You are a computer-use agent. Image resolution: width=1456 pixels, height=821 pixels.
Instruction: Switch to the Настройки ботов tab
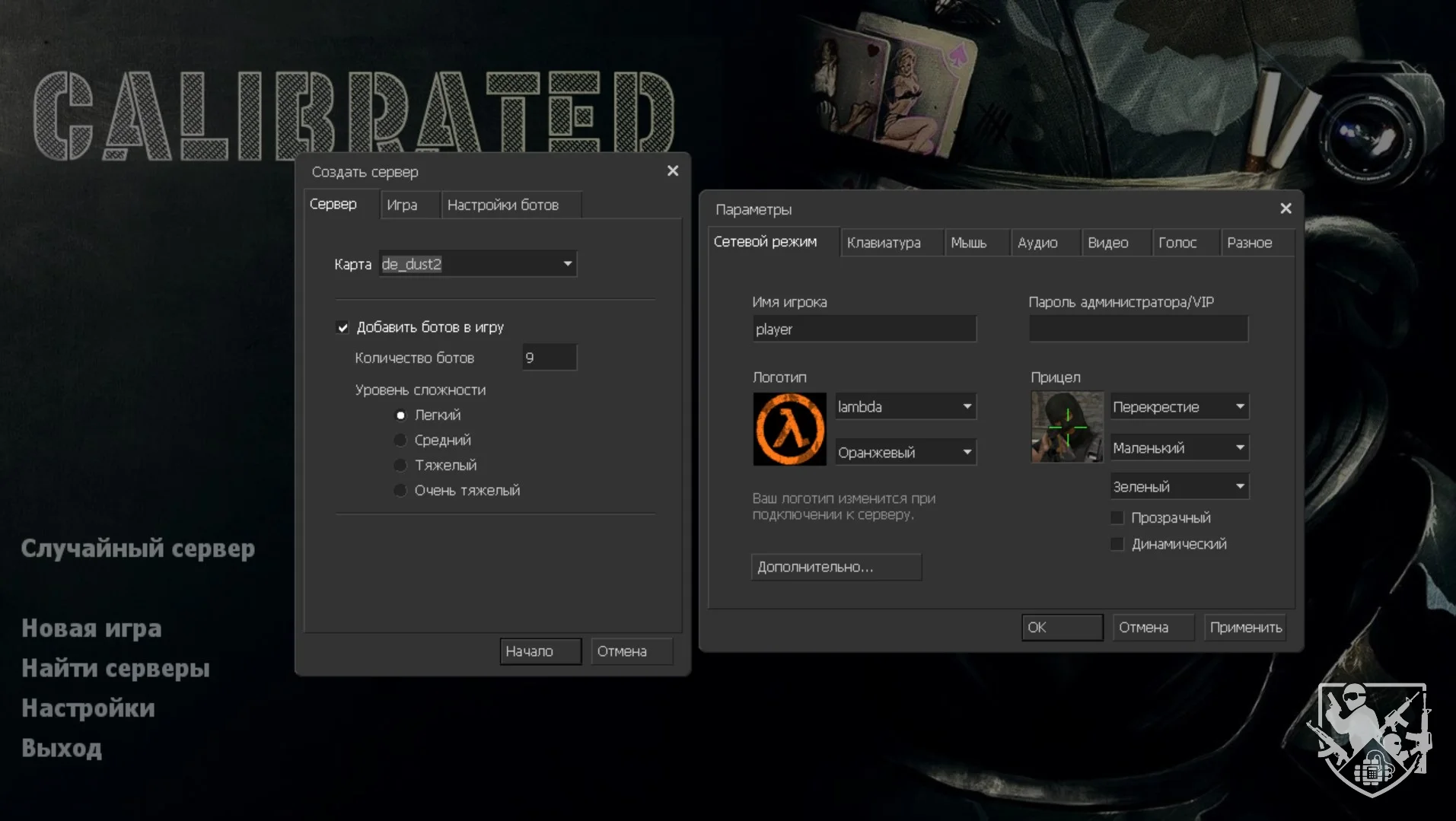tap(503, 205)
